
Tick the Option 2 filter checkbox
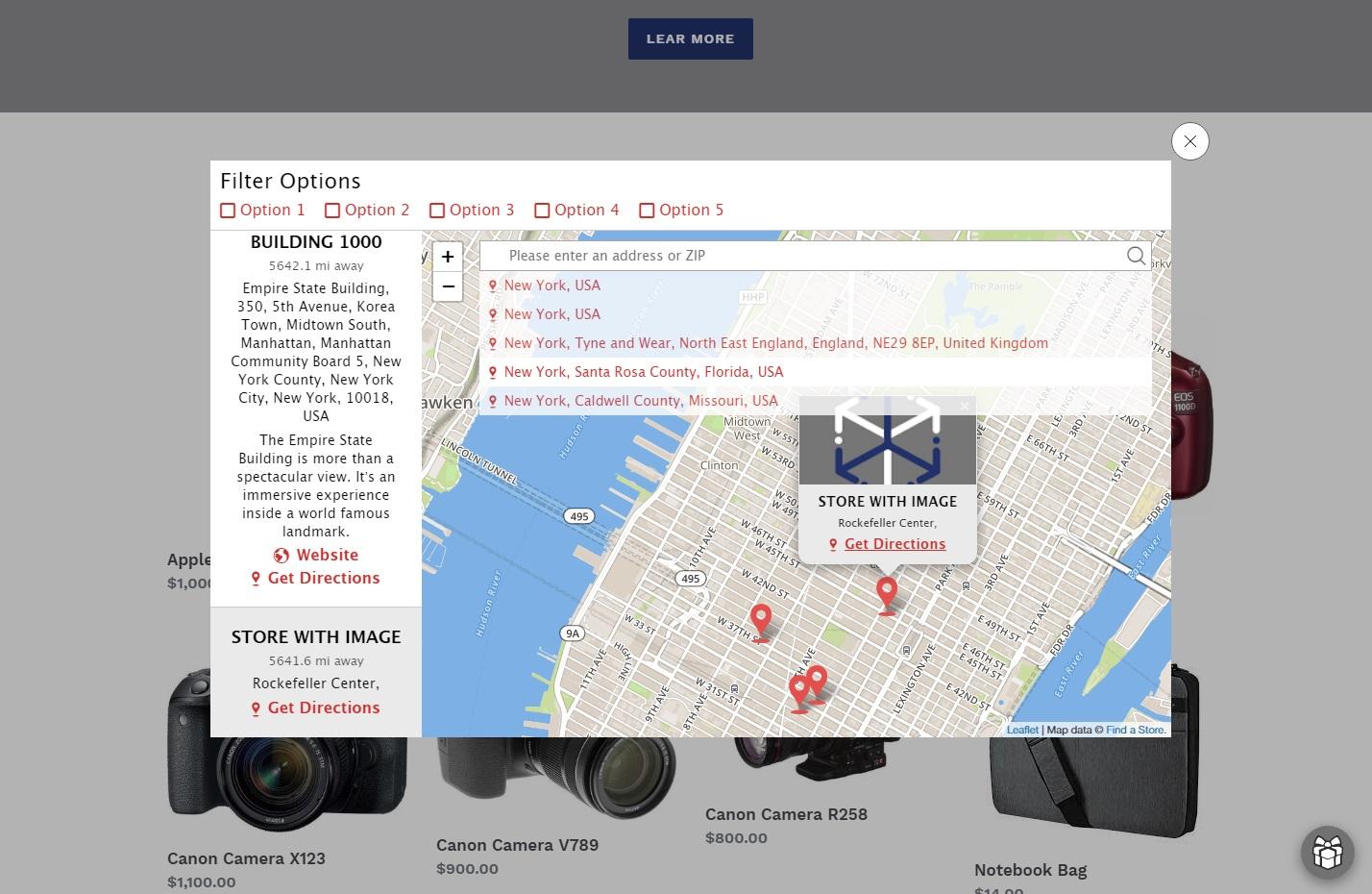point(332,211)
